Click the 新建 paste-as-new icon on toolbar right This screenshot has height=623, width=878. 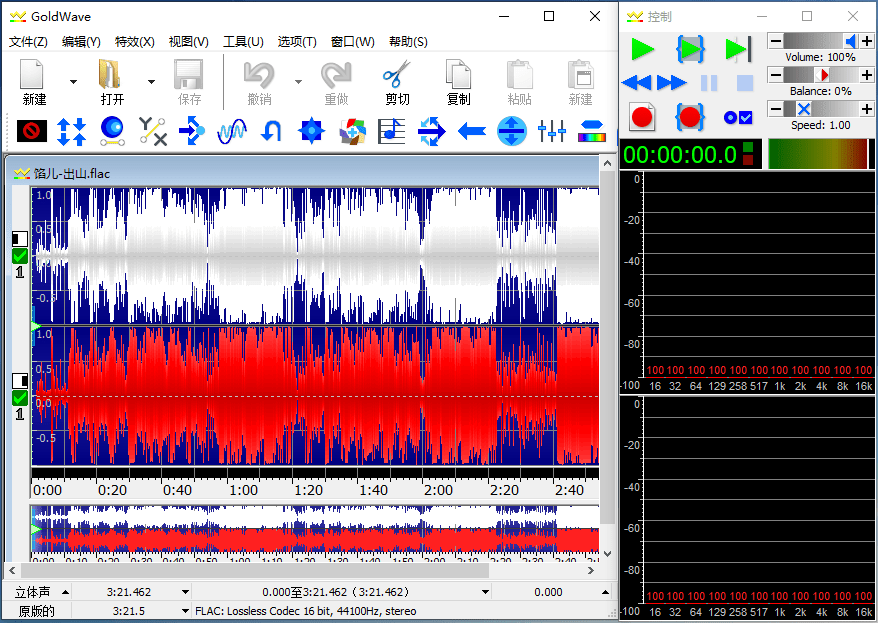(580, 74)
